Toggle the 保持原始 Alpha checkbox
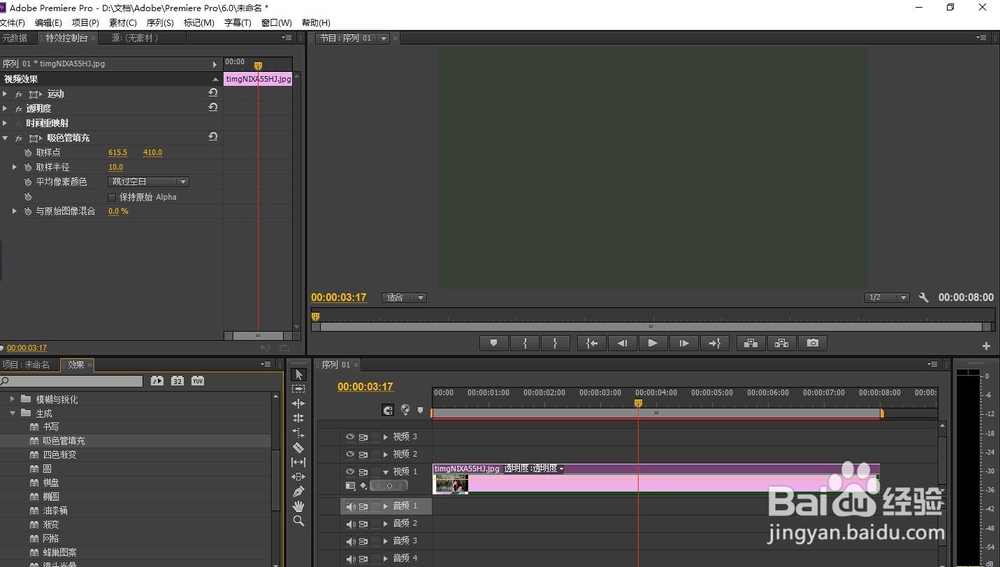This screenshot has width=1000, height=567. coord(112,197)
